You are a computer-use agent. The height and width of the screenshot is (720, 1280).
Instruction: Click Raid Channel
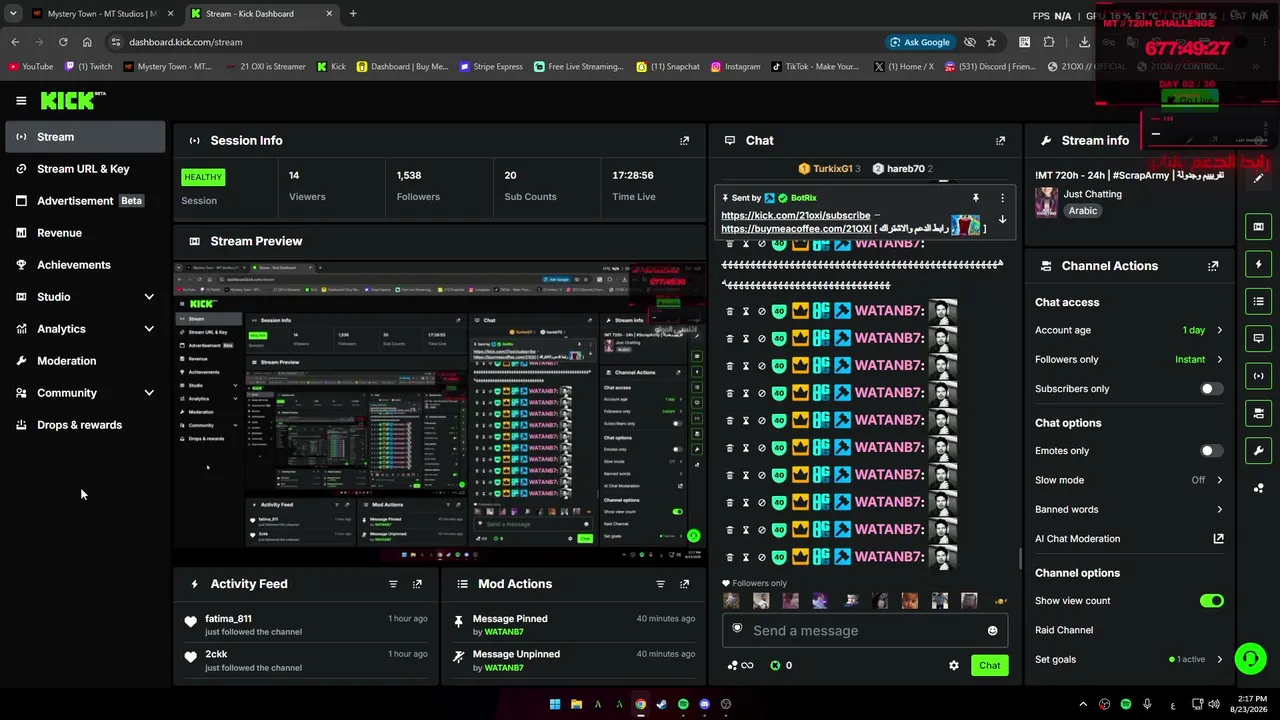1064,630
